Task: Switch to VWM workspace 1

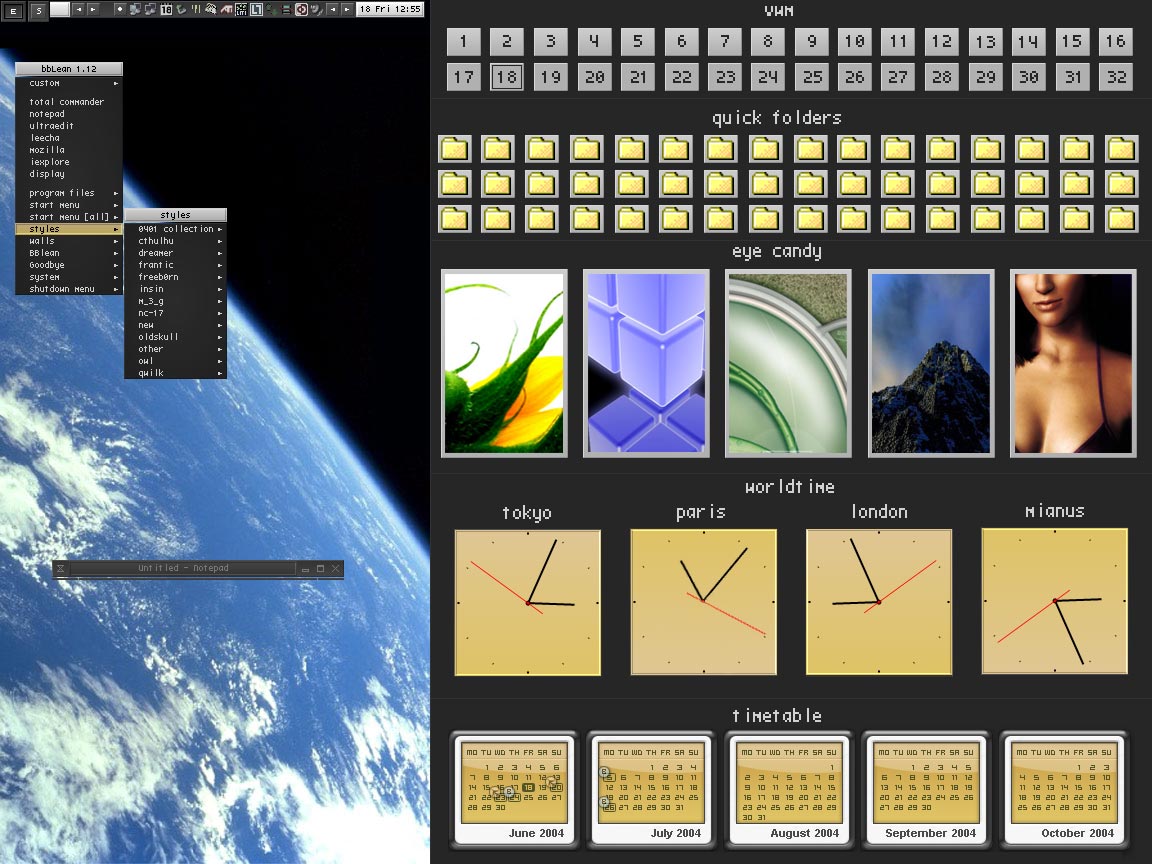Action: [x=464, y=42]
